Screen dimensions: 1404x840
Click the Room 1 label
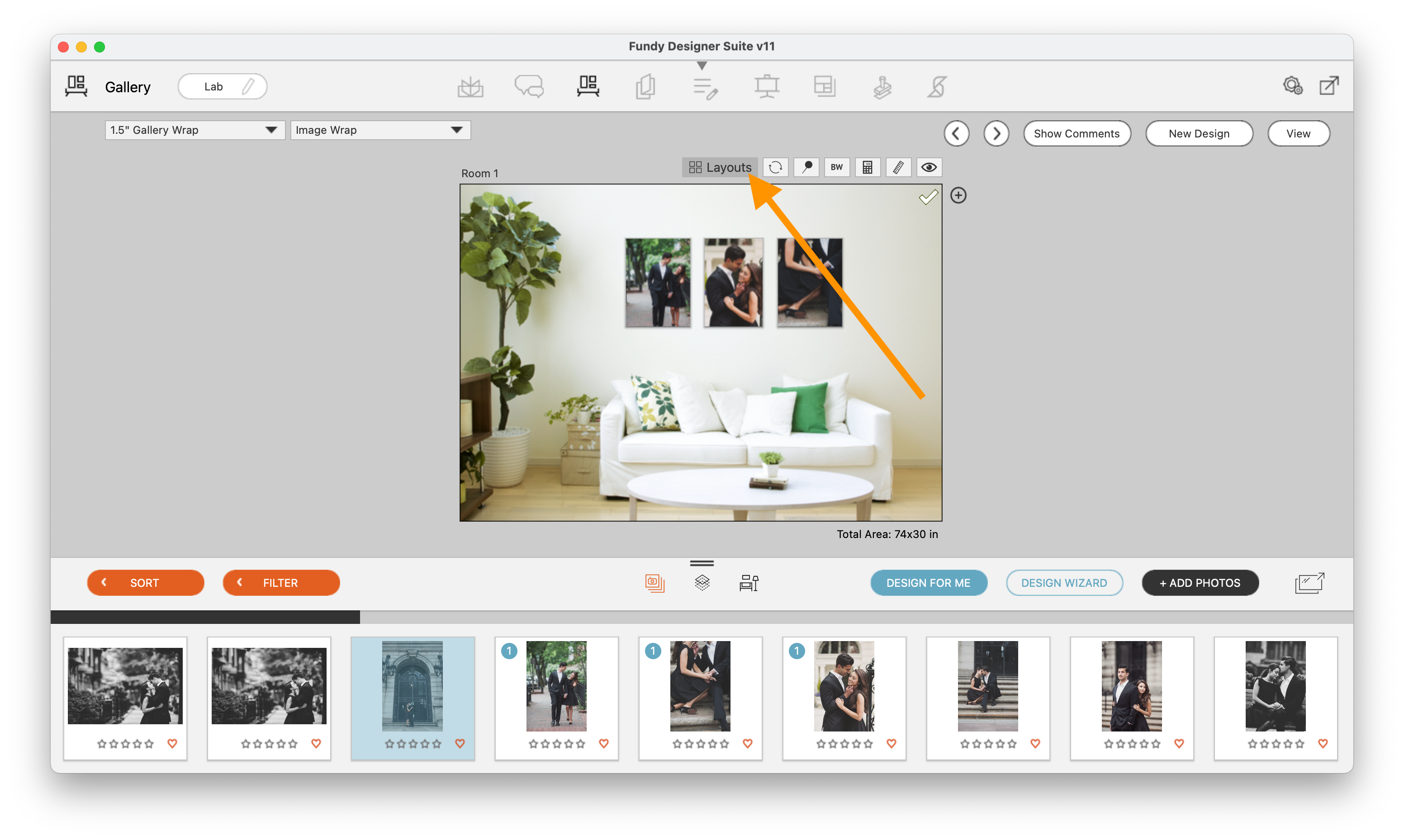coord(479,173)
